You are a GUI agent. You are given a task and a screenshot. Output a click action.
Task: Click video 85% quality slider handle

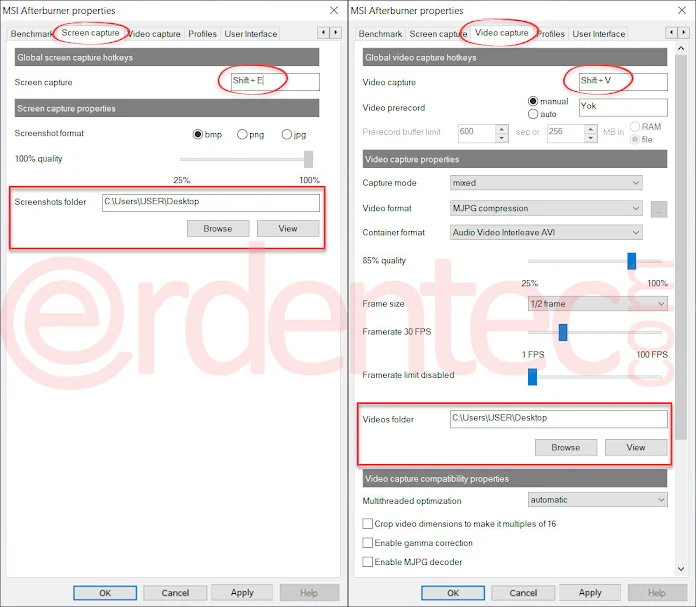coord(632,261)
